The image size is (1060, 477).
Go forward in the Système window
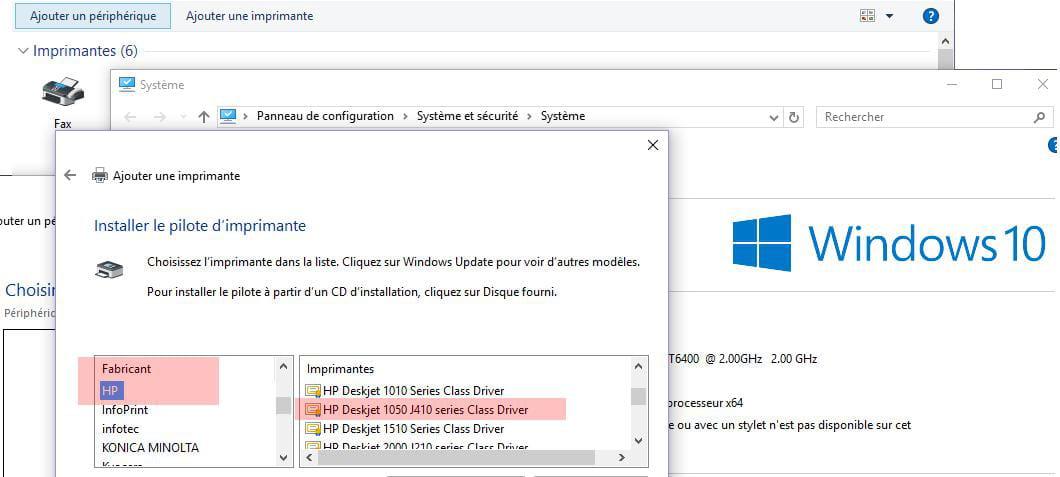(160, 117)
